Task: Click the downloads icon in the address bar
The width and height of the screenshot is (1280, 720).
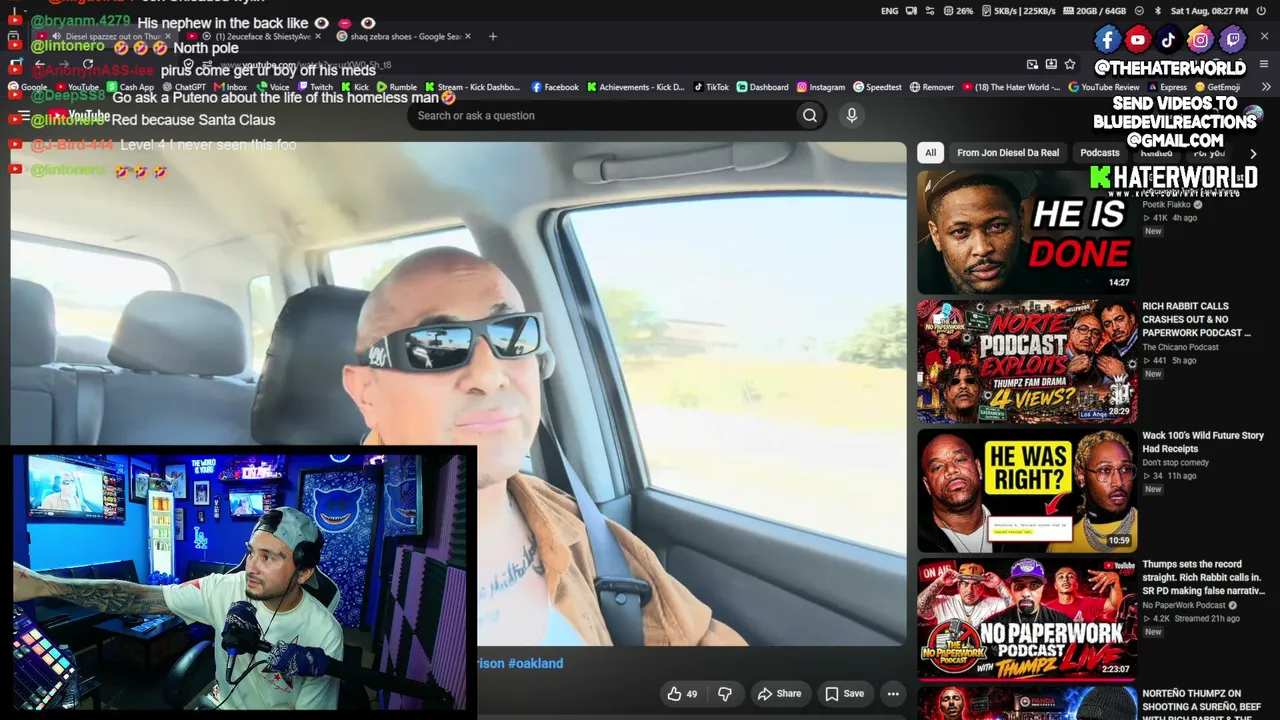Action: pyautogui.click(x=1051, y=64)
